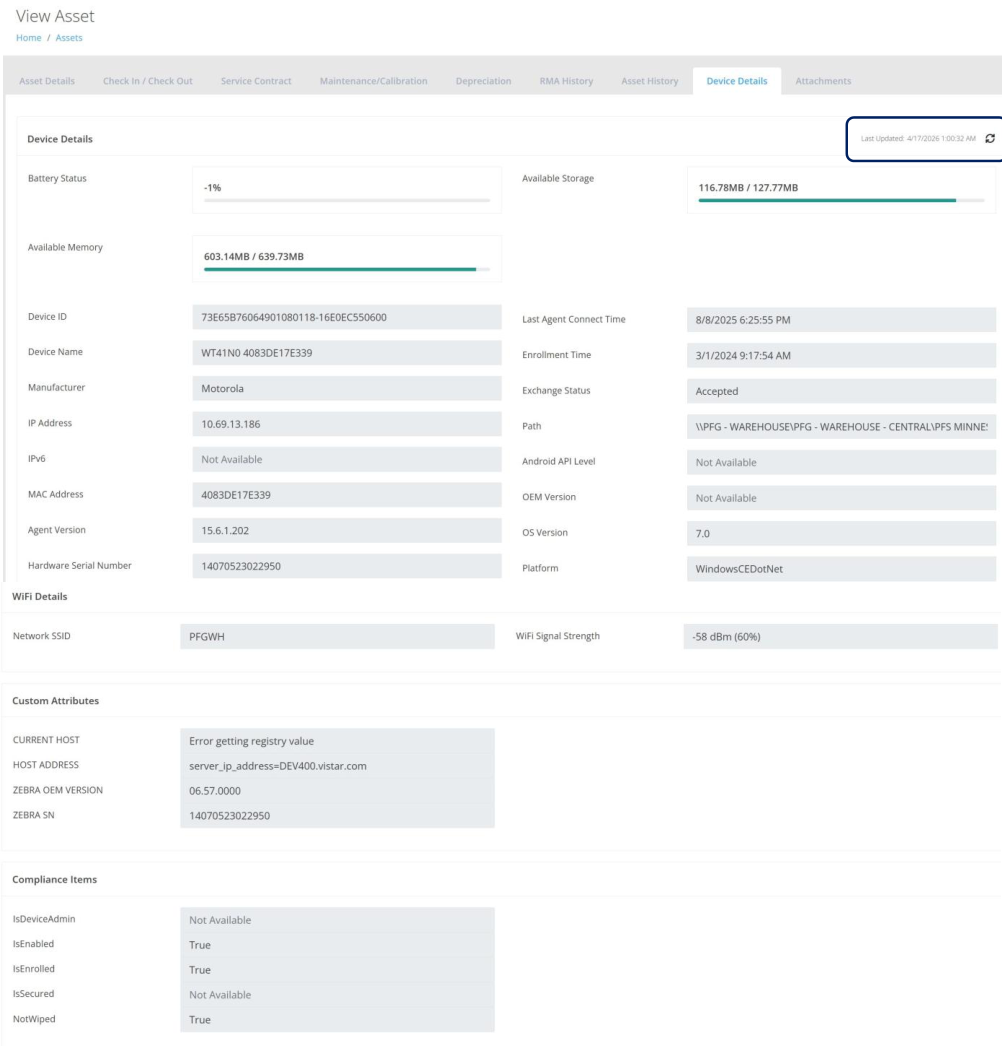1002x1046 pixels.
Task: Open the Asset Details tab
Action: tap(47, 81)
